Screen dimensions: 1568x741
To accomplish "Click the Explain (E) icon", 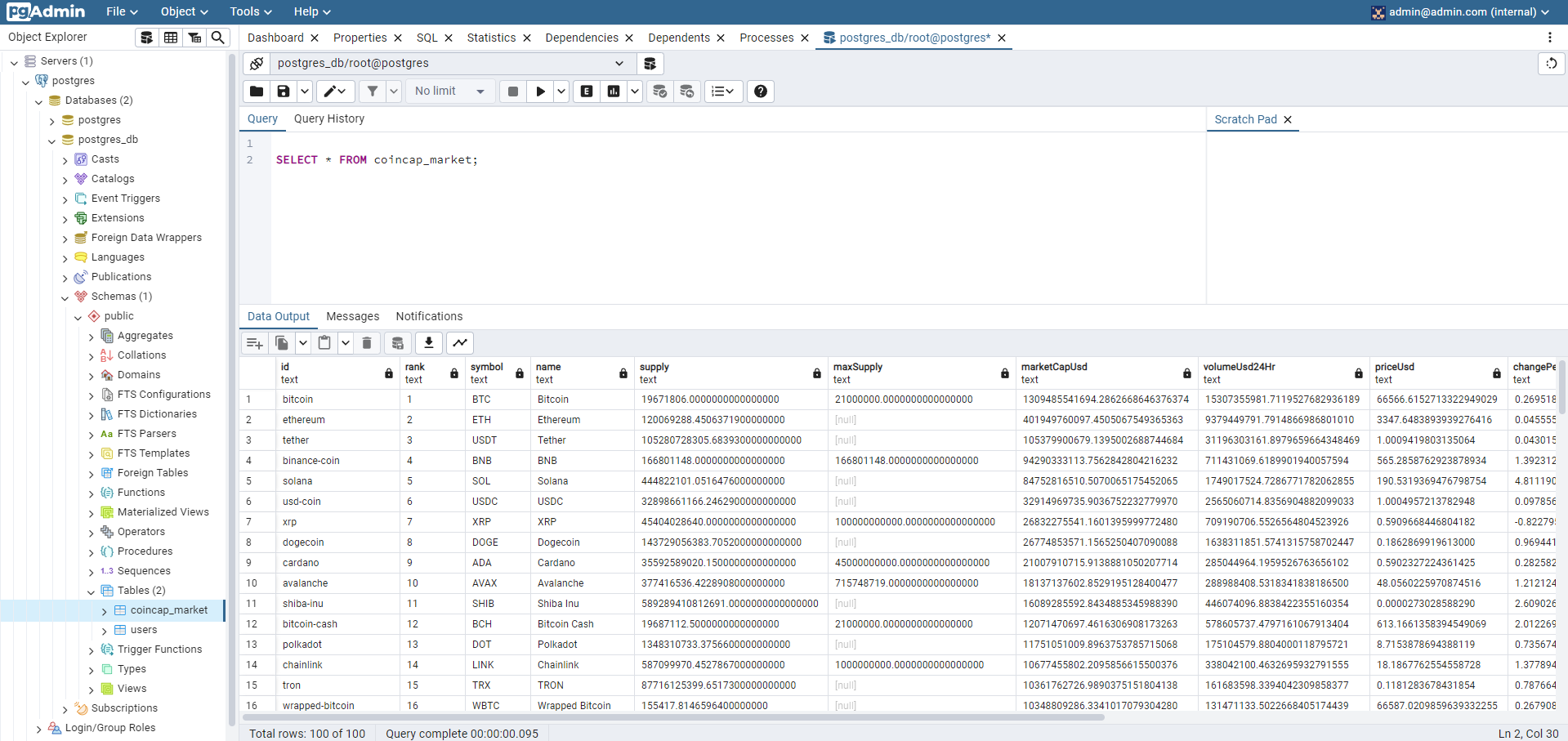I will (x=587, y=92).
